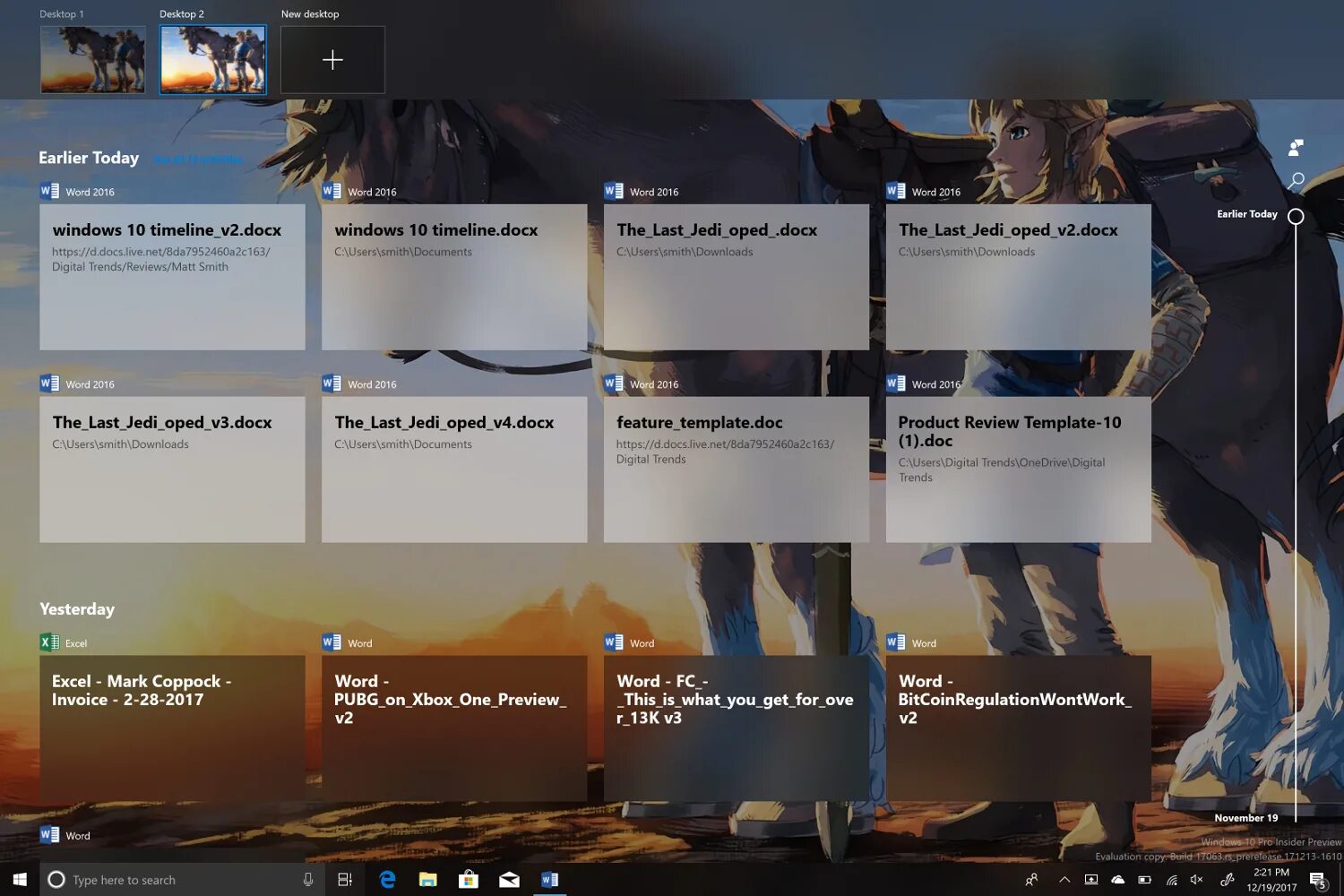Viewport: 1344px width, 896px height.
Task: Switch to Word in the taskbar
Action: [x=550, y=880]
